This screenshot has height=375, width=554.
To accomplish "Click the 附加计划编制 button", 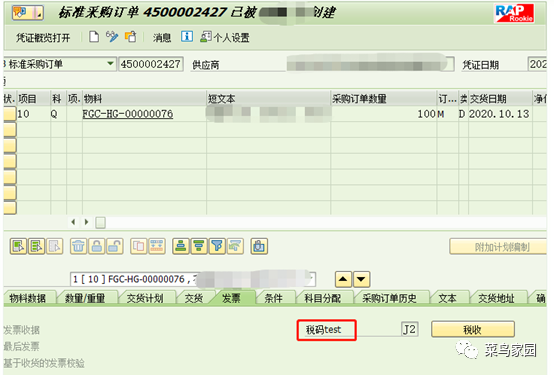I will pyautogui.click(x=498, y=247).
